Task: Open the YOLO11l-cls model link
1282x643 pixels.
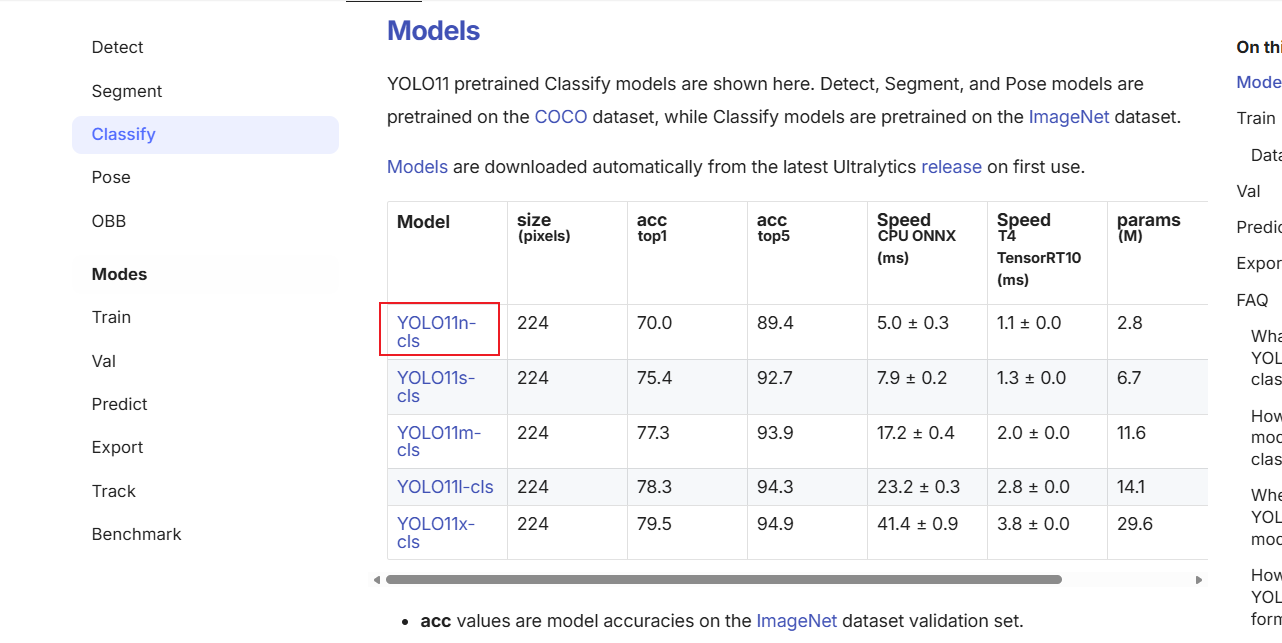Action: 445,487
